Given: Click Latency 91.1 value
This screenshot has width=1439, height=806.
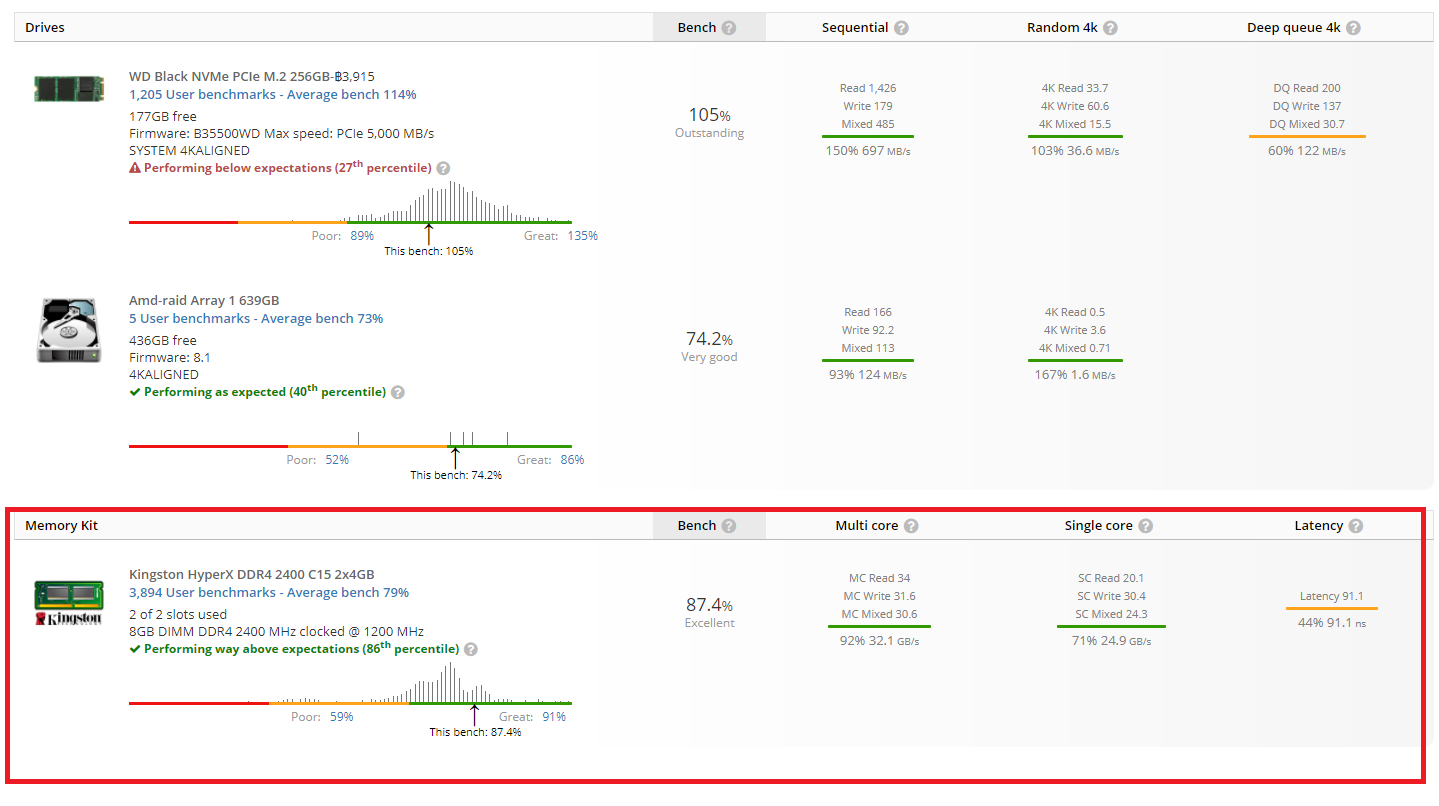Looking at the screenshot, I should [x=1332, y=597].
